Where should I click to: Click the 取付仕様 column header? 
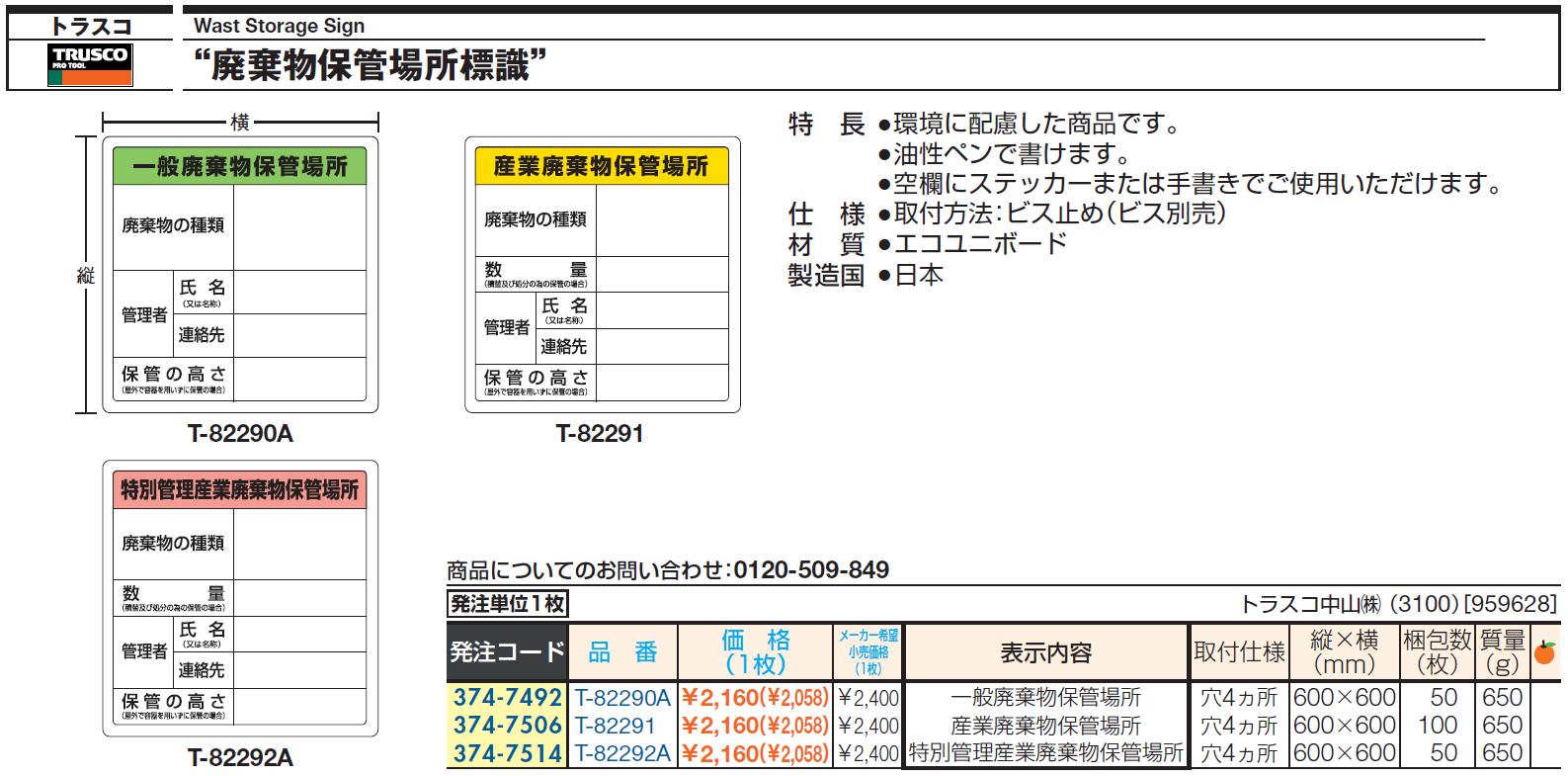pyautogui.click(x=1239, y=652)
